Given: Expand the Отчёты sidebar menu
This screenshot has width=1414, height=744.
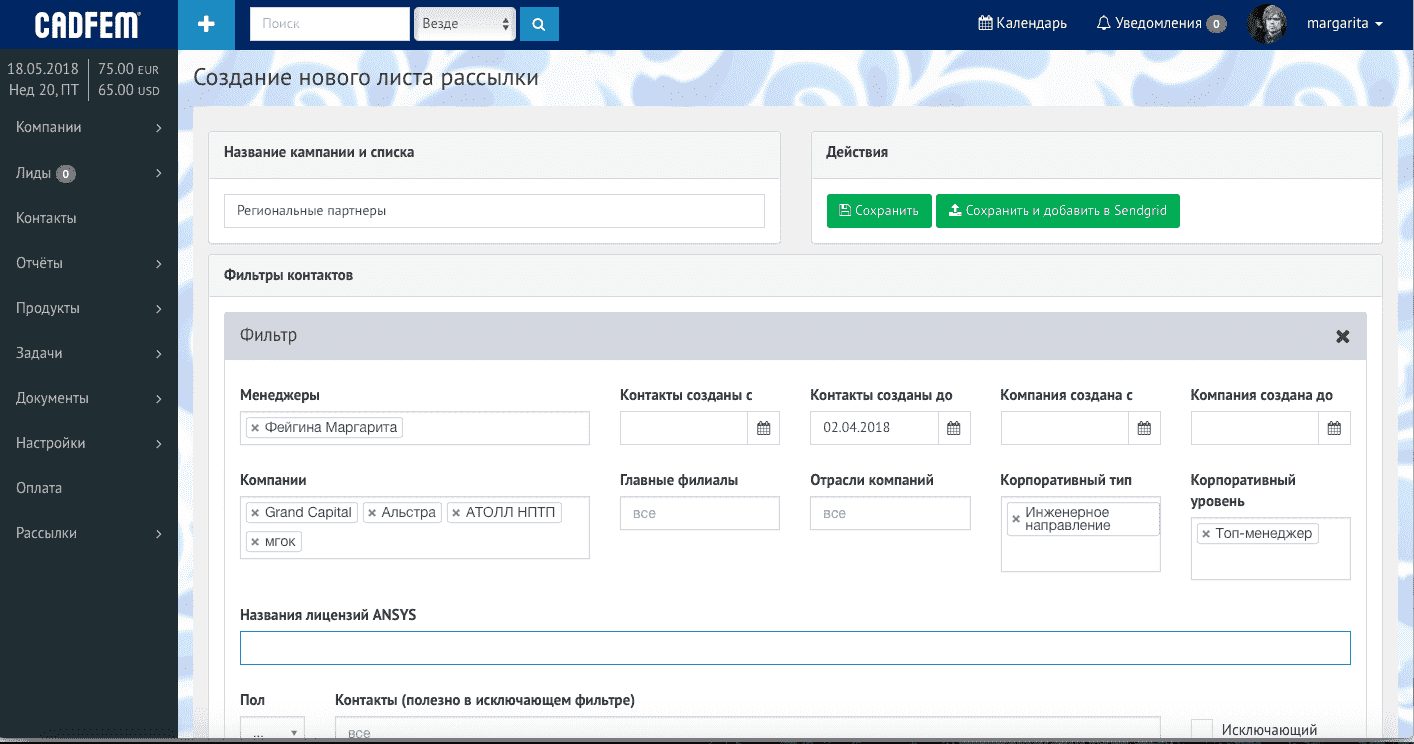Looking at the screenshot, I should (89, 263).
